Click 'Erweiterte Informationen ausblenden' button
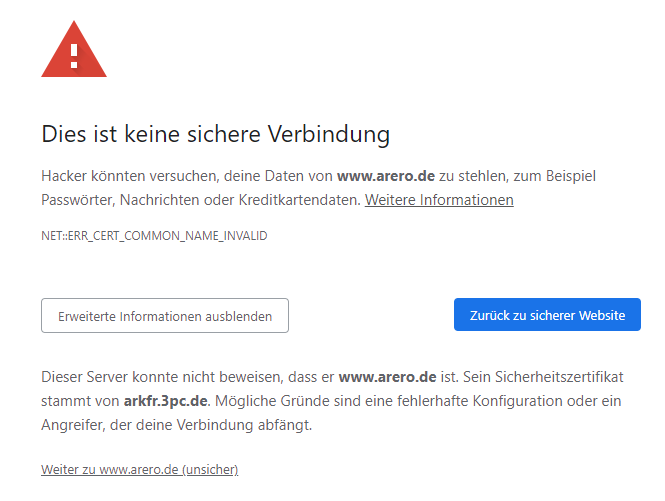 (x=165, y=316)
